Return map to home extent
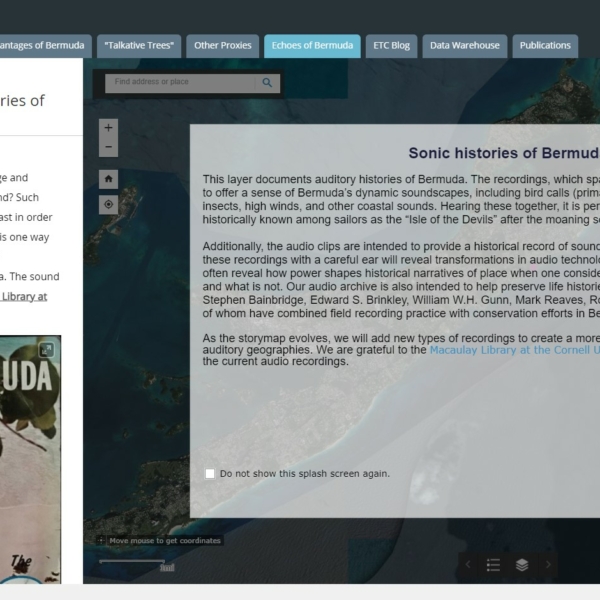This screenshot has height=600, width=600. click(109, 179)
